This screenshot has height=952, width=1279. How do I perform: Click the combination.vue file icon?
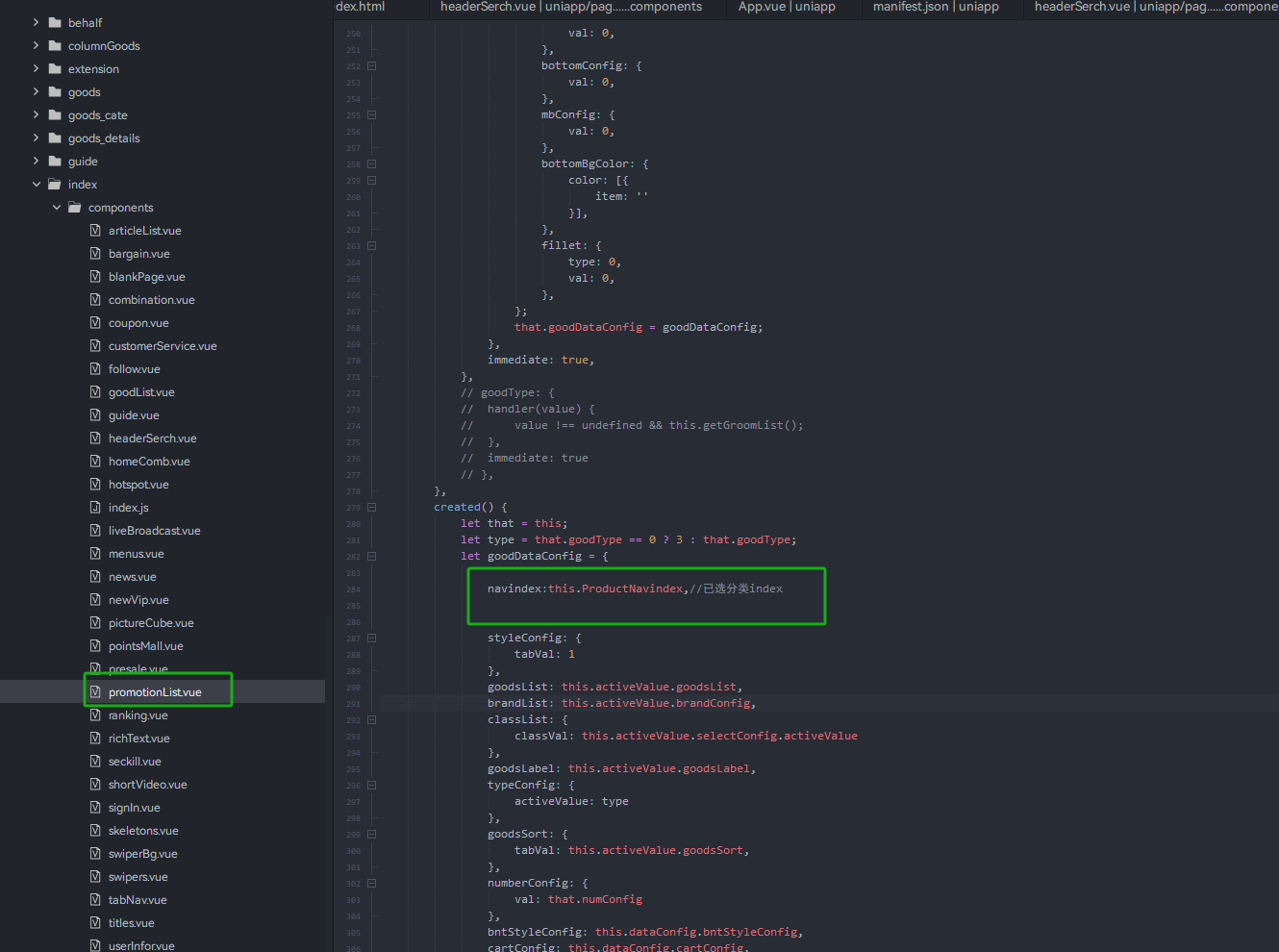[x=95, y=299]
